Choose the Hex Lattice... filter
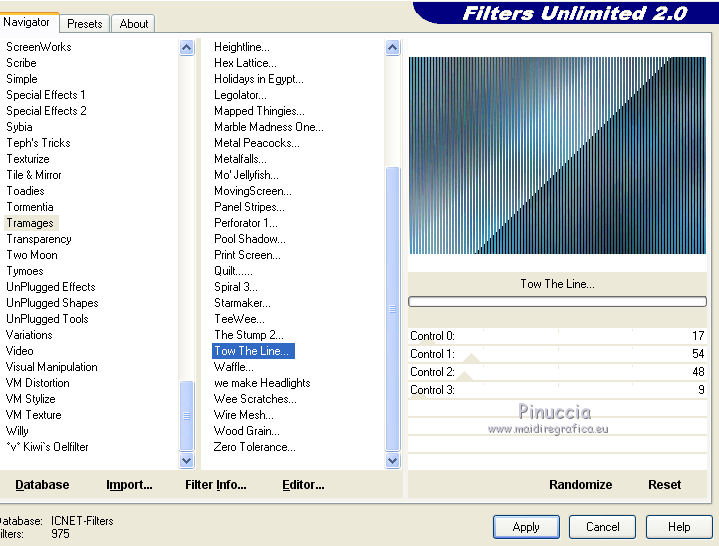The image size is (719, 546). pos(245,63)
